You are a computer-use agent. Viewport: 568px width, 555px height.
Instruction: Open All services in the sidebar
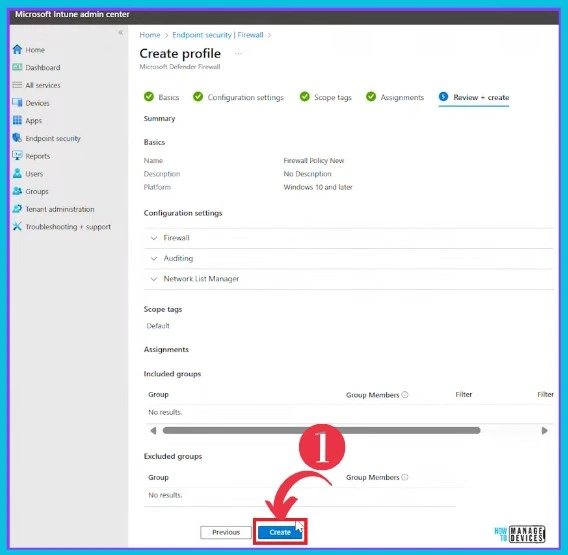(x=43, y=85)
